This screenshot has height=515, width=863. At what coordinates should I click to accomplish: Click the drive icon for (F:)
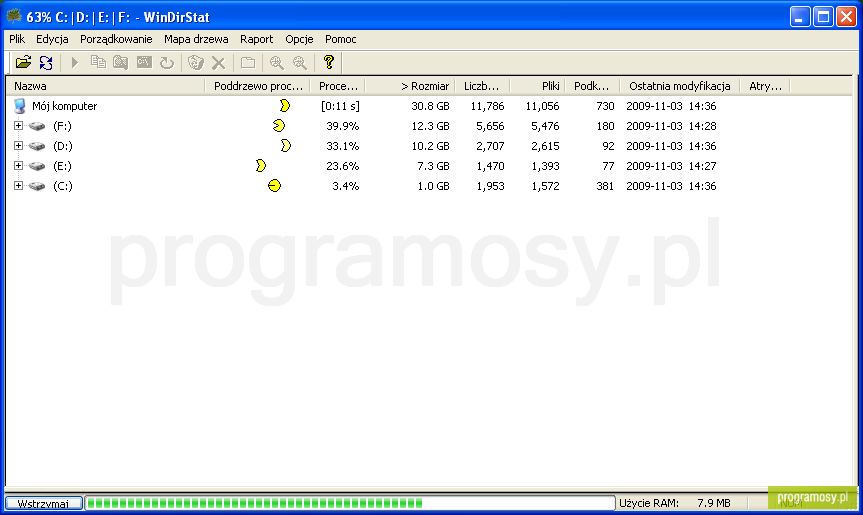[x=37, y=126]
